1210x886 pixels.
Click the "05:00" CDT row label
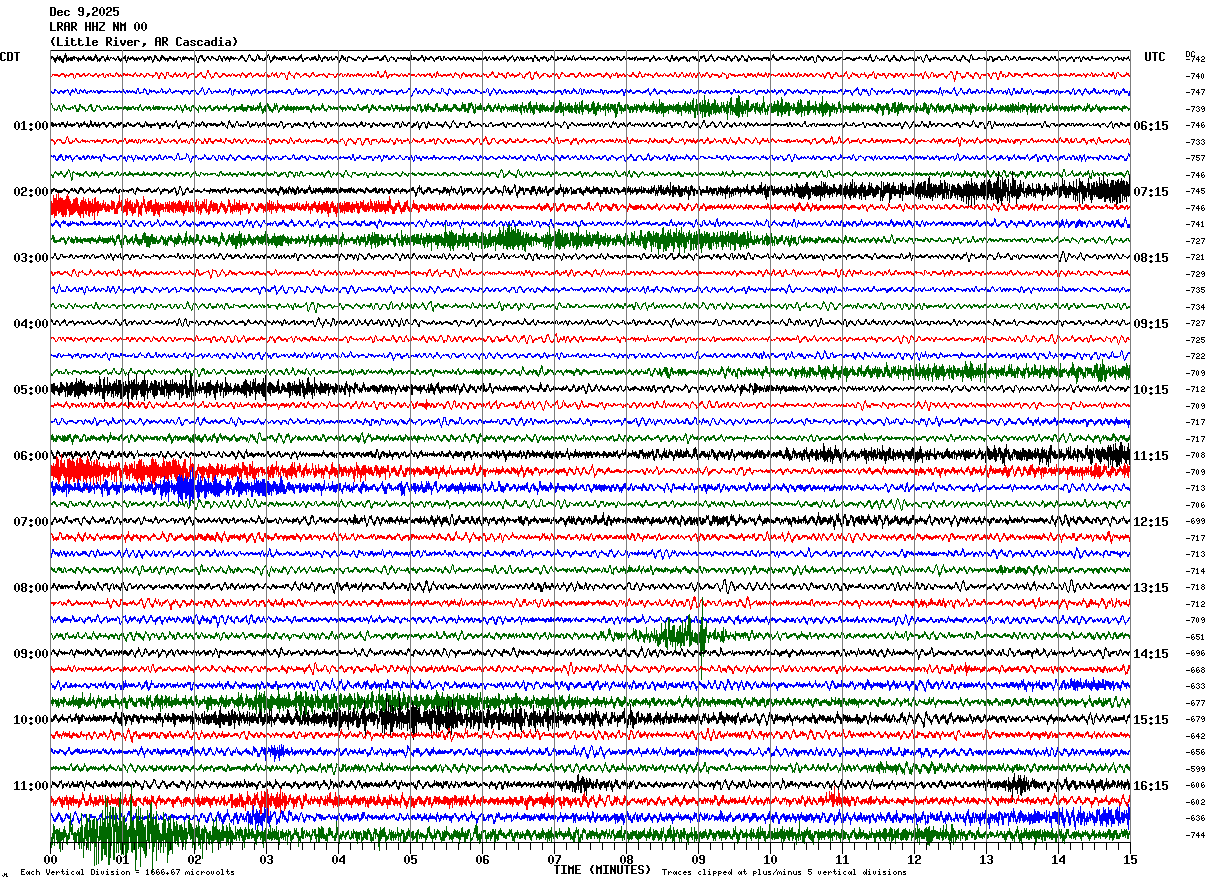pos(30,390)
